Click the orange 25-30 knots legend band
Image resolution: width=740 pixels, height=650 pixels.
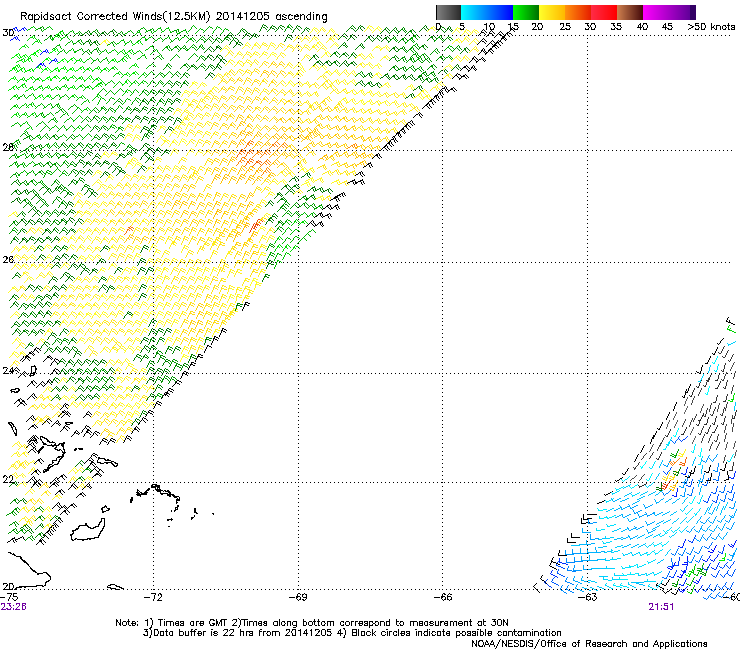click(578, 12)
